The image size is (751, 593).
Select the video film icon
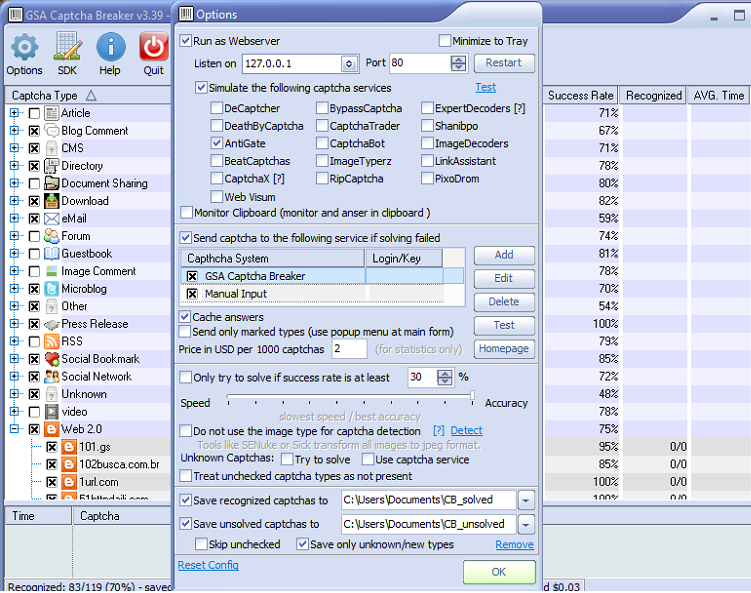tap(51, 411)
